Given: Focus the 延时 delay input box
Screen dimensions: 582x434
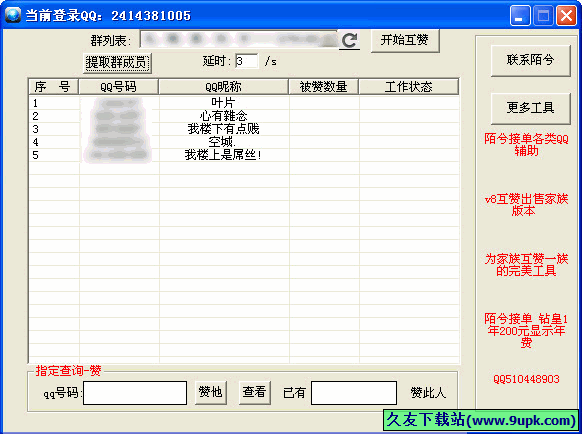Looking at the screenshot, I should pos(247,61).
